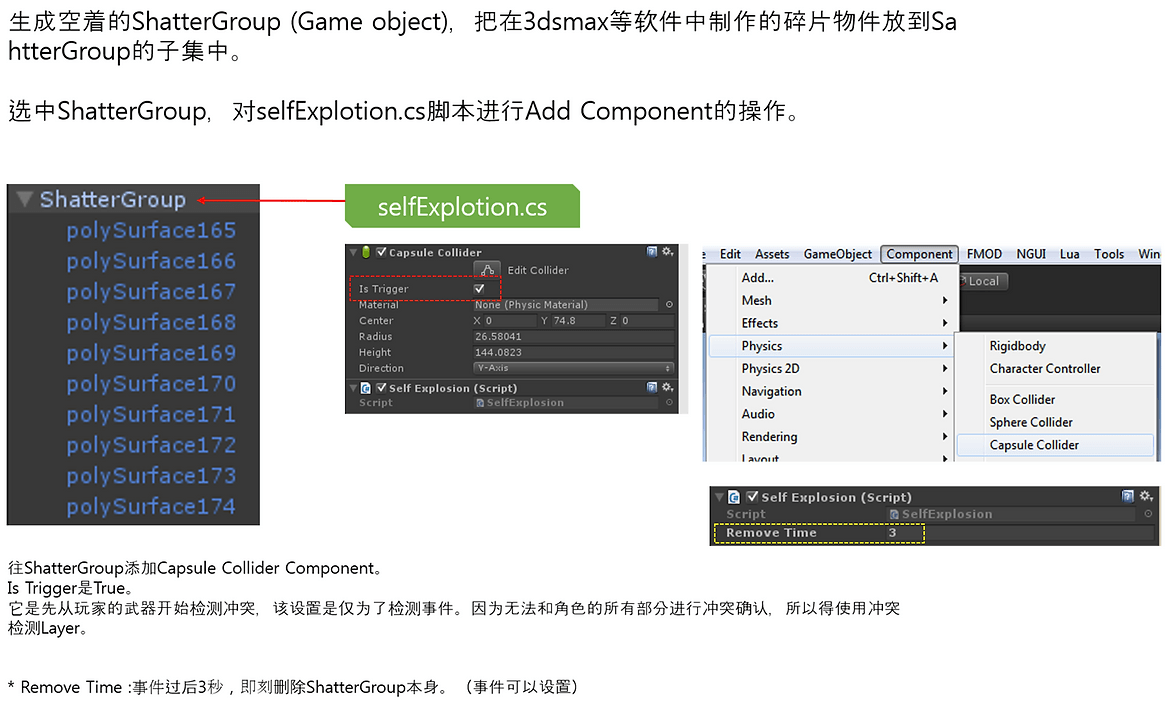Click the Local pivot toggle button
The image size is (1175, 702).
pos(983,281)
